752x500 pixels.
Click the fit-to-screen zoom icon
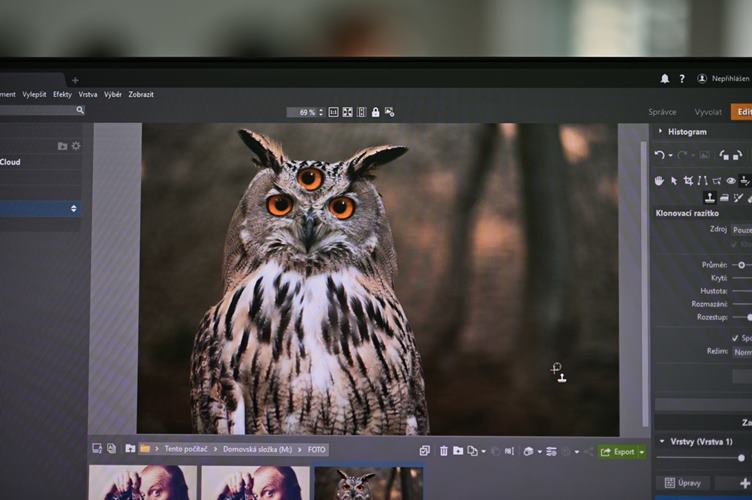347,112
